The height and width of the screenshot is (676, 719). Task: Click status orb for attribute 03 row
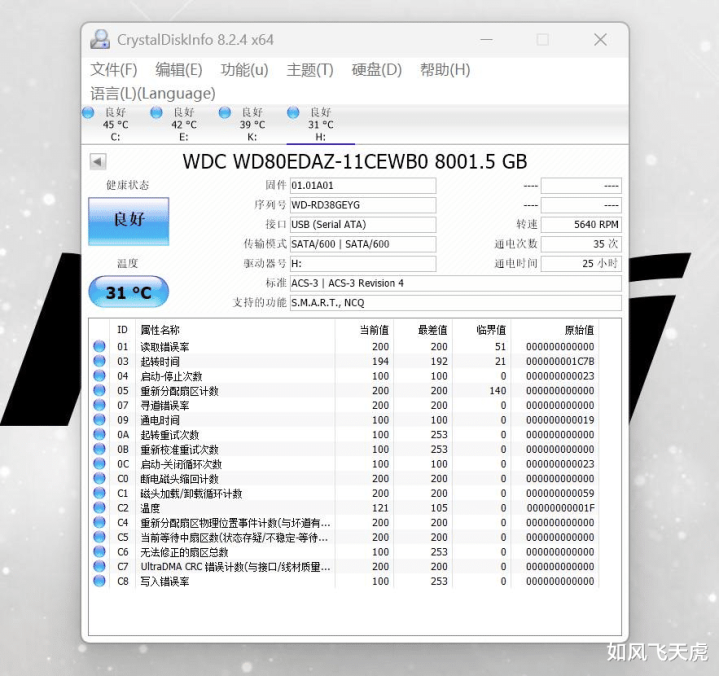coord(99,361)
